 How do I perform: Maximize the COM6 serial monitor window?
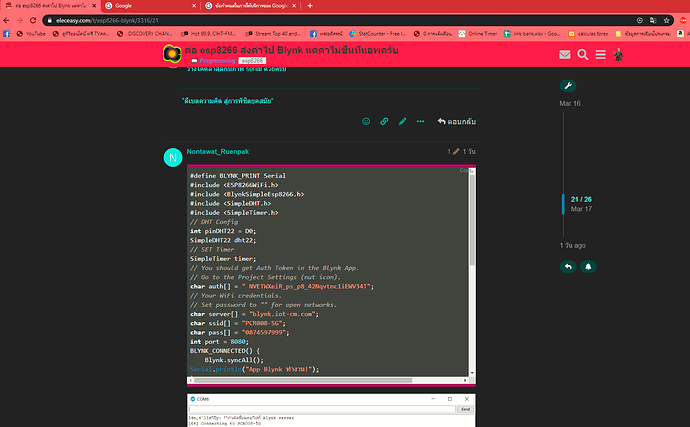click(450, 399)
